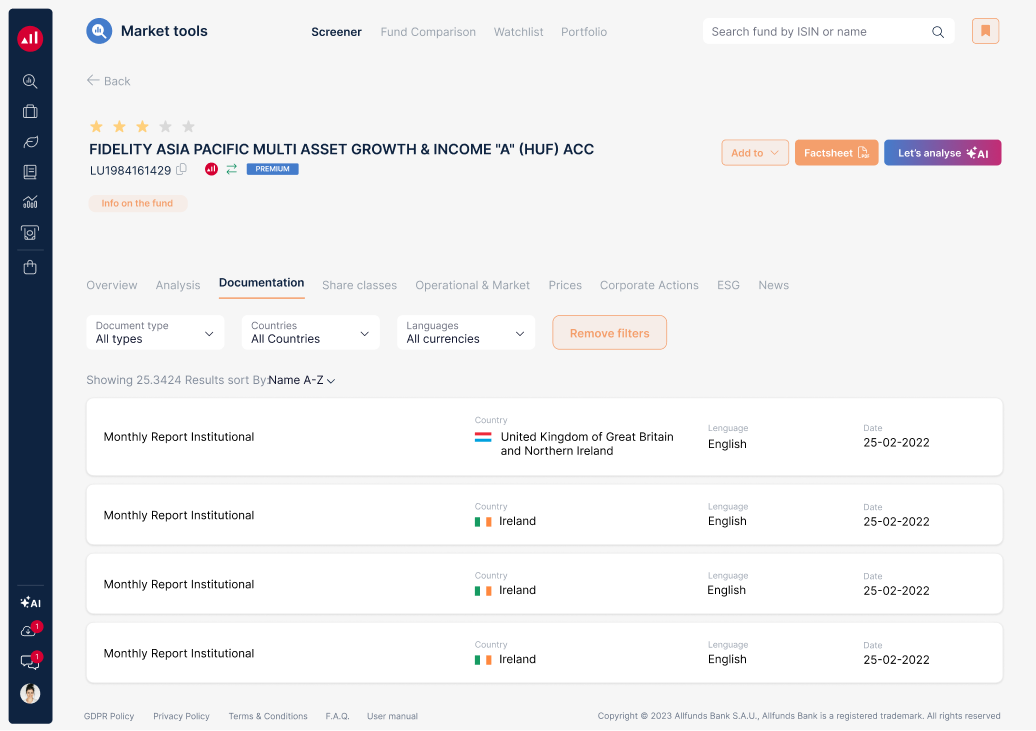Go back using the Back arrow

click(108, 81)
